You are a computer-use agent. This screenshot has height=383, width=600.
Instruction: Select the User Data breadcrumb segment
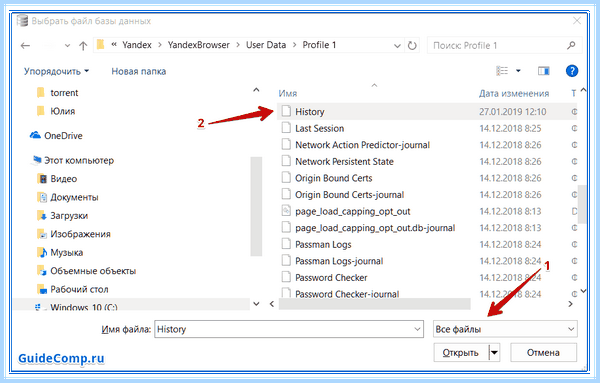click(x=266, y=45)
